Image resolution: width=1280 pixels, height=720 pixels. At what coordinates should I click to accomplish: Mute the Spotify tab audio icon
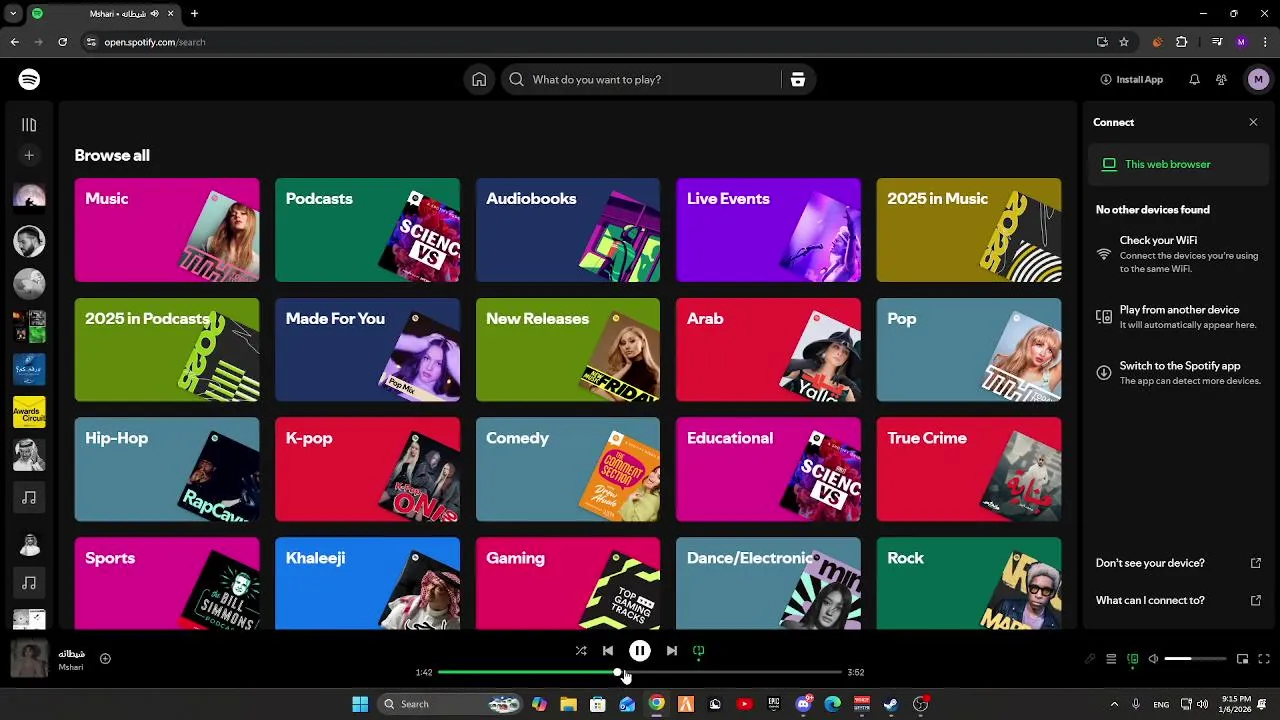coord(154,14)
